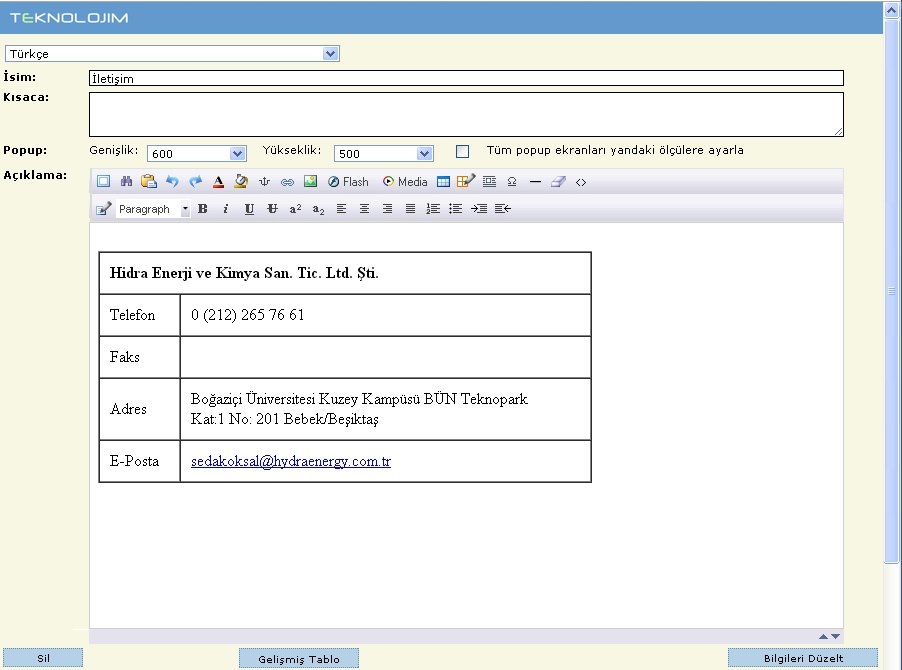
Task: Click the empty Faks value cell
Action: [385, 357]
